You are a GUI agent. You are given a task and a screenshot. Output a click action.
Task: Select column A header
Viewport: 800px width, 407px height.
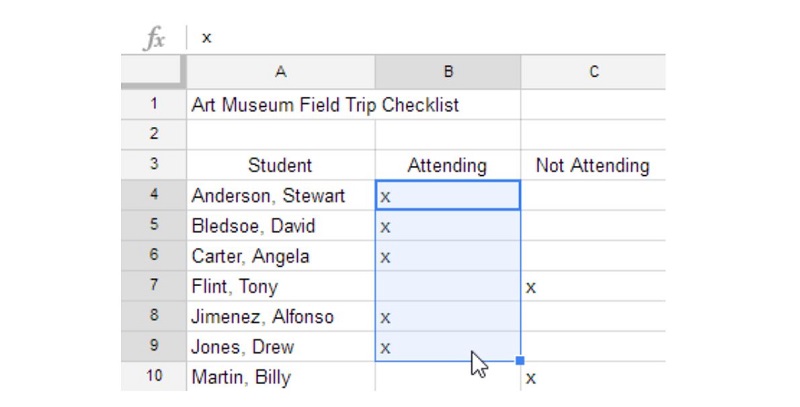pos(281,72)
